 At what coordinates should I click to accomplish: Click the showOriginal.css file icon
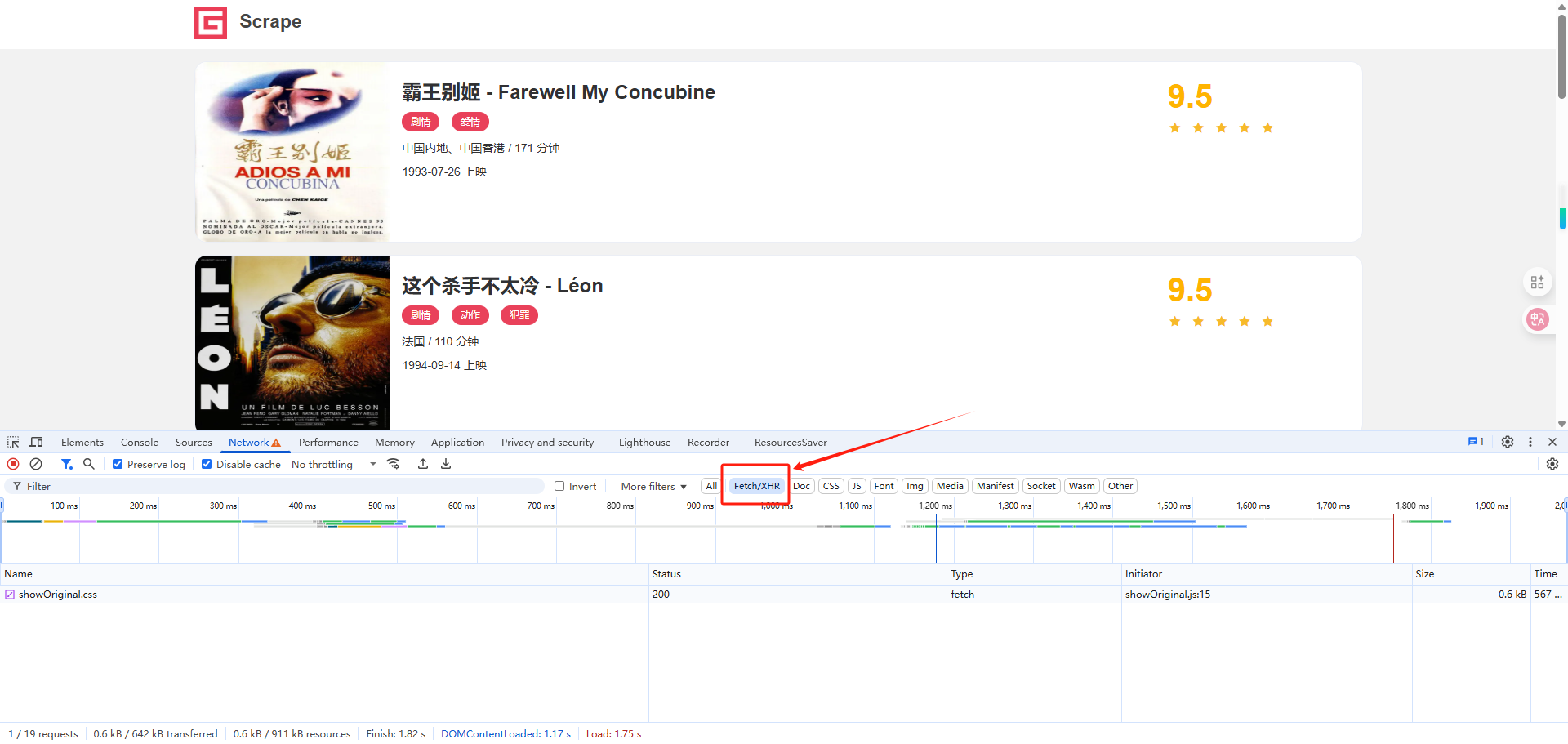pos(10,595)
